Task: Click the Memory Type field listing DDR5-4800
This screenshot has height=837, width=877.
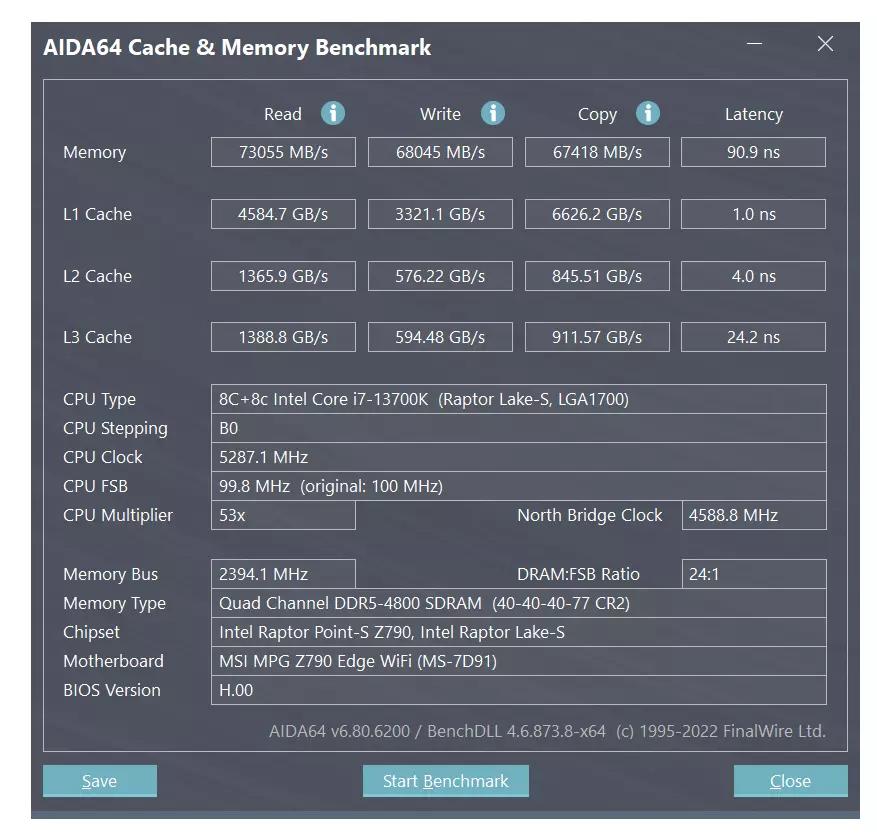Action: [x=519, y=602]
